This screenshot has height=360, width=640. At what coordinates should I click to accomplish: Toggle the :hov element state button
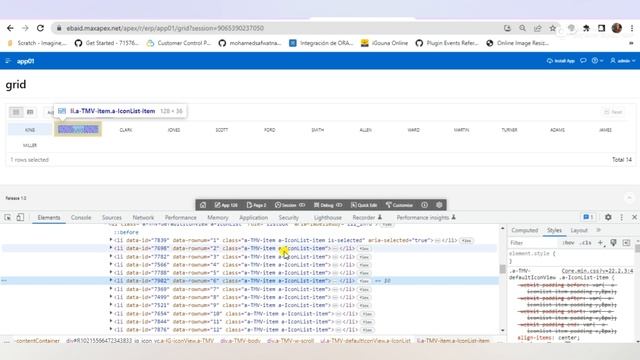pos(568,243)
